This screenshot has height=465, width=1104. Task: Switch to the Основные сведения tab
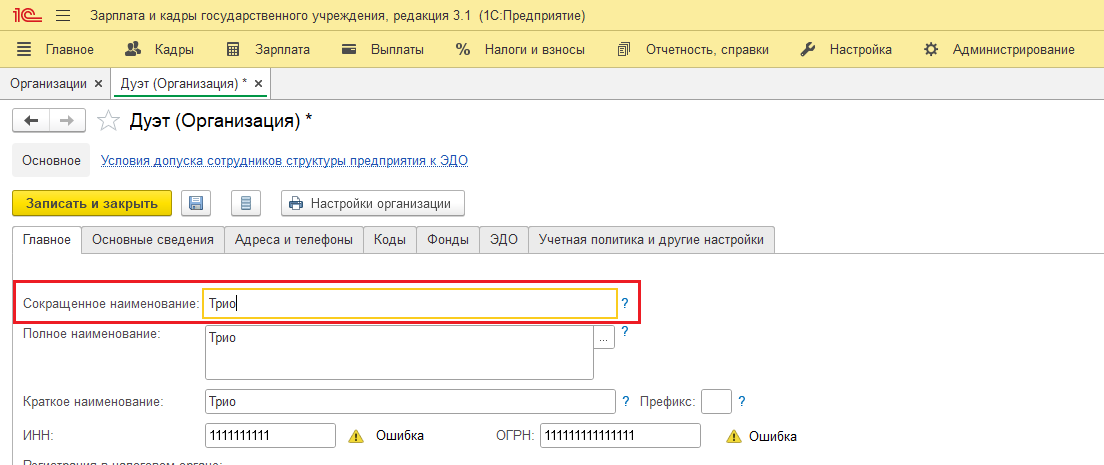click(x=153, y=240)
